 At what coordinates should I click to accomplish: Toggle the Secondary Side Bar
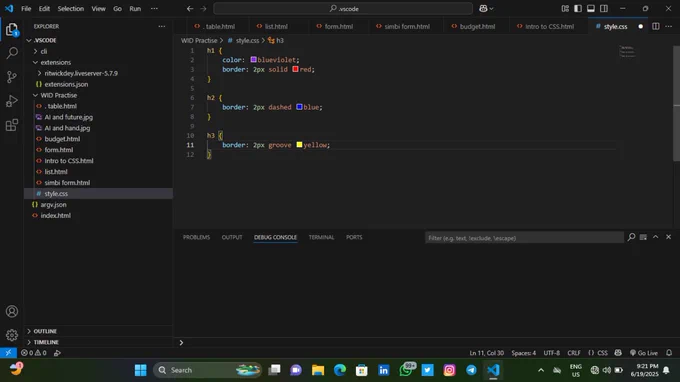[x=604, y=9]
